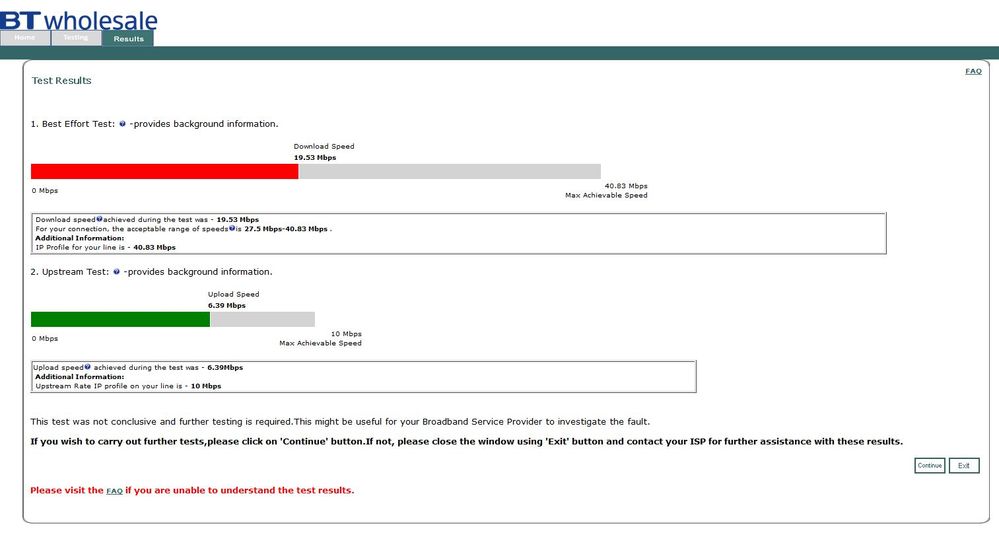Screen dimensions: 999x533
Task: Open the Home tab
Action: 25,38
